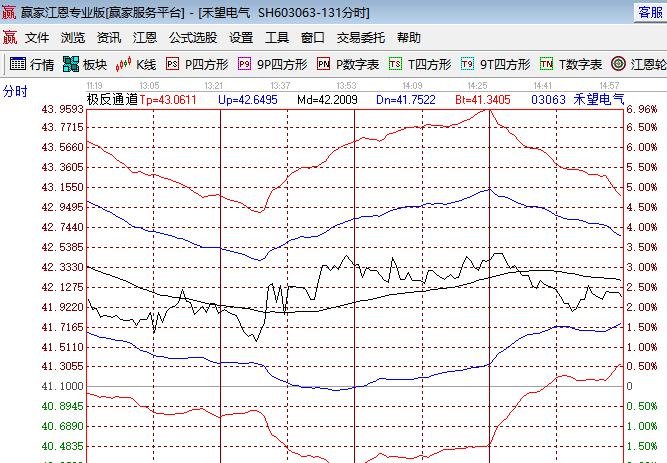Open the 公式选股 menu
Screen dimensions: 667x463
193,37
